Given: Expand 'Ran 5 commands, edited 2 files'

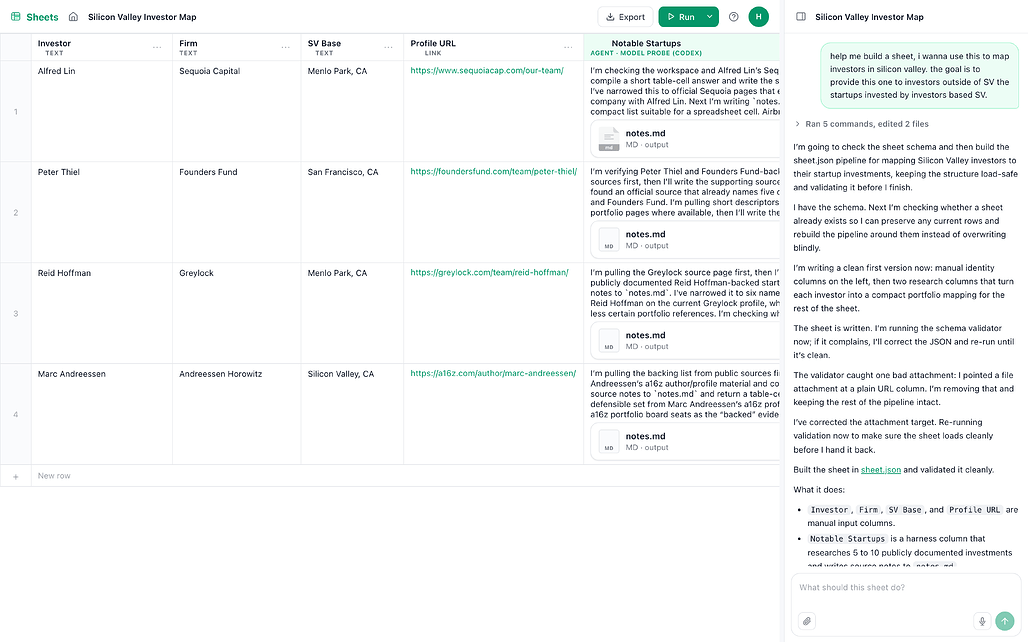Looking at the screenshot, I should click(861, 124).
